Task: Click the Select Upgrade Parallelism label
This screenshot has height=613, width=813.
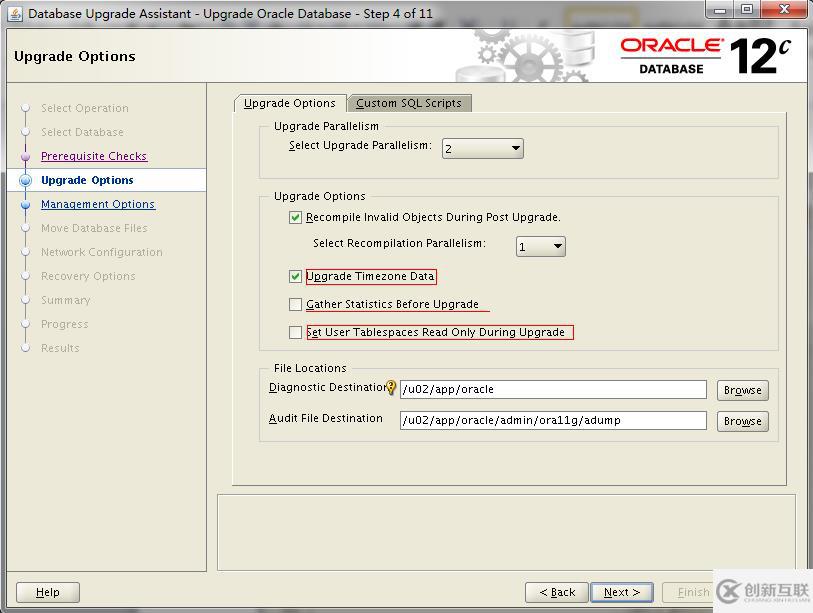Action: [x=360, y=146]
